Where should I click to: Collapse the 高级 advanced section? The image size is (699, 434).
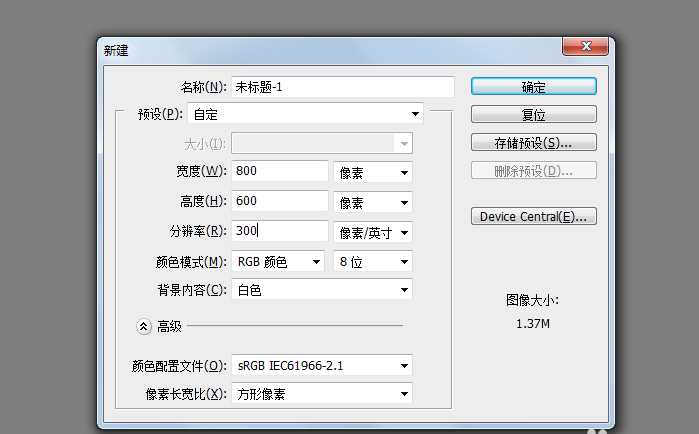click(143, 326)
